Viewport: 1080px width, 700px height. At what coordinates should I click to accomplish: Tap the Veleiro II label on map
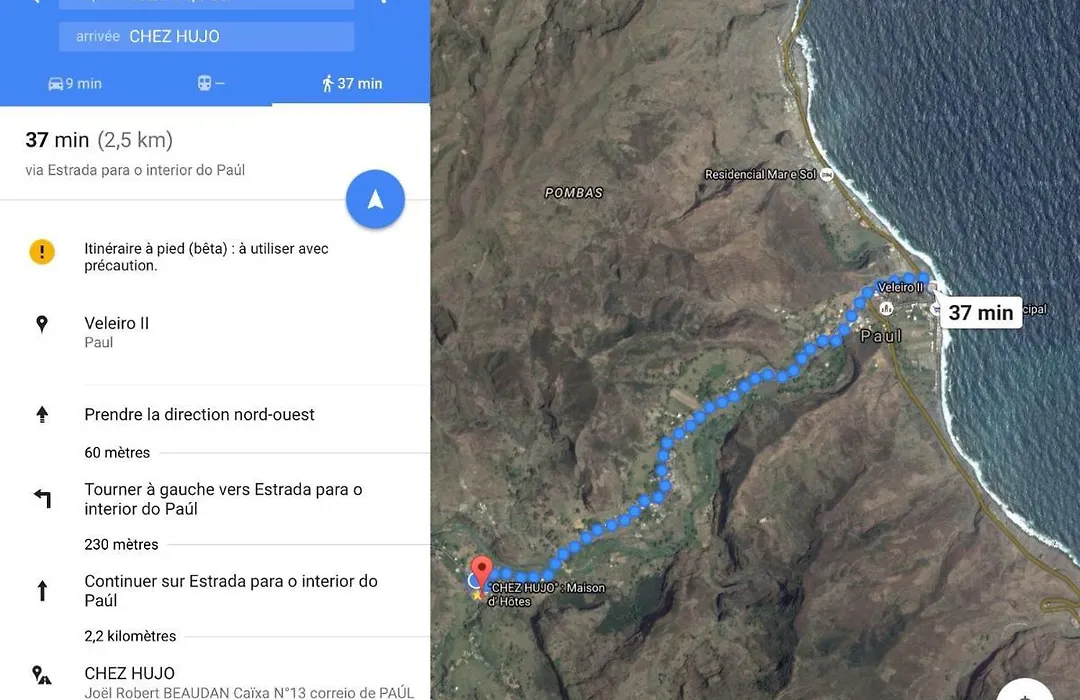(900, 287)
